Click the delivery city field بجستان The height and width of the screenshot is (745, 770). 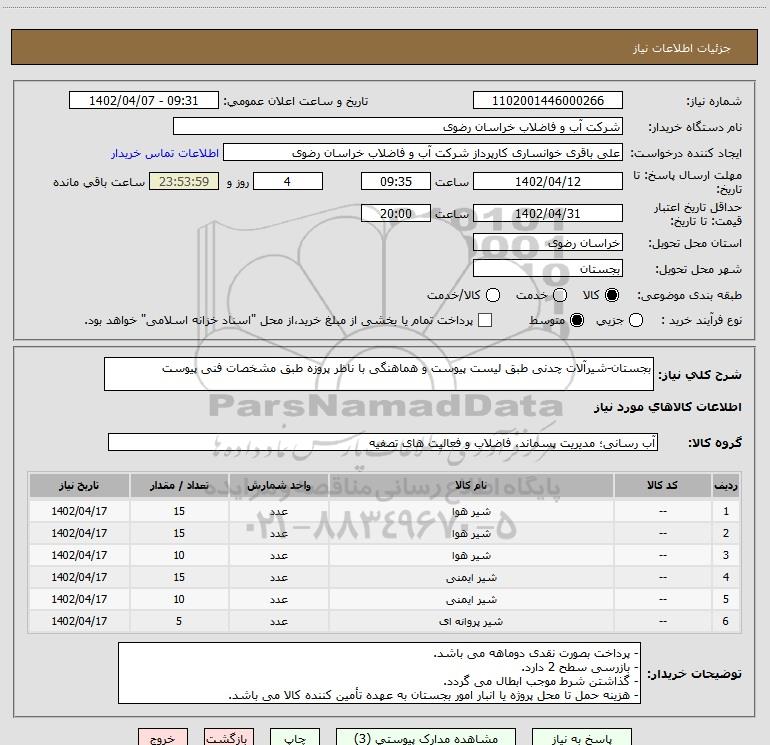548,269
